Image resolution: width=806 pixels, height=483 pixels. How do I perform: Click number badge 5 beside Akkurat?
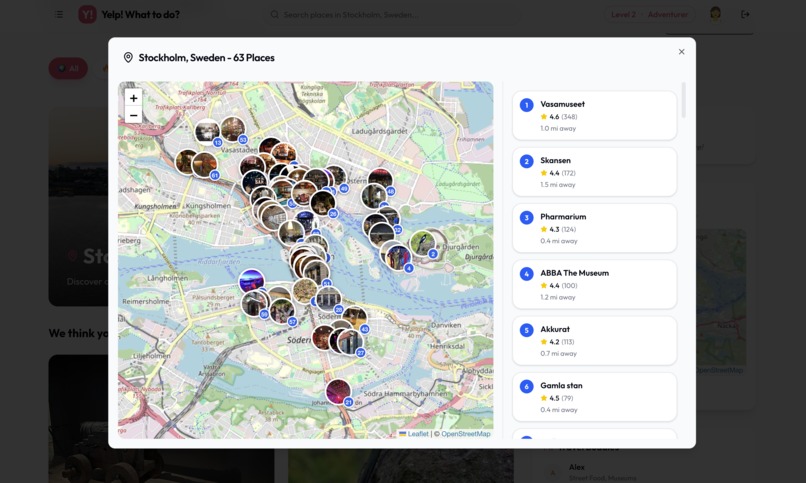tap(526, 330)
